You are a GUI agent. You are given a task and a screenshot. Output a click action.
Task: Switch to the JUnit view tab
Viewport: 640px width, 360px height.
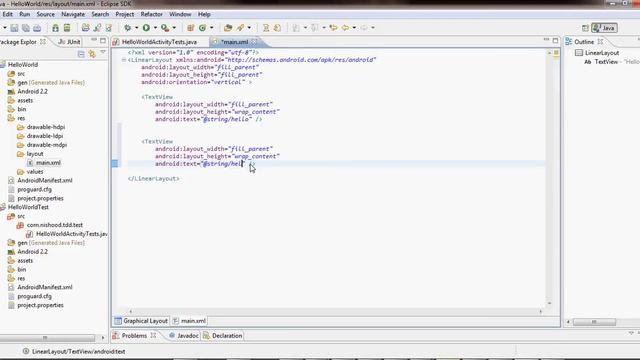click(x=69, y=42)
